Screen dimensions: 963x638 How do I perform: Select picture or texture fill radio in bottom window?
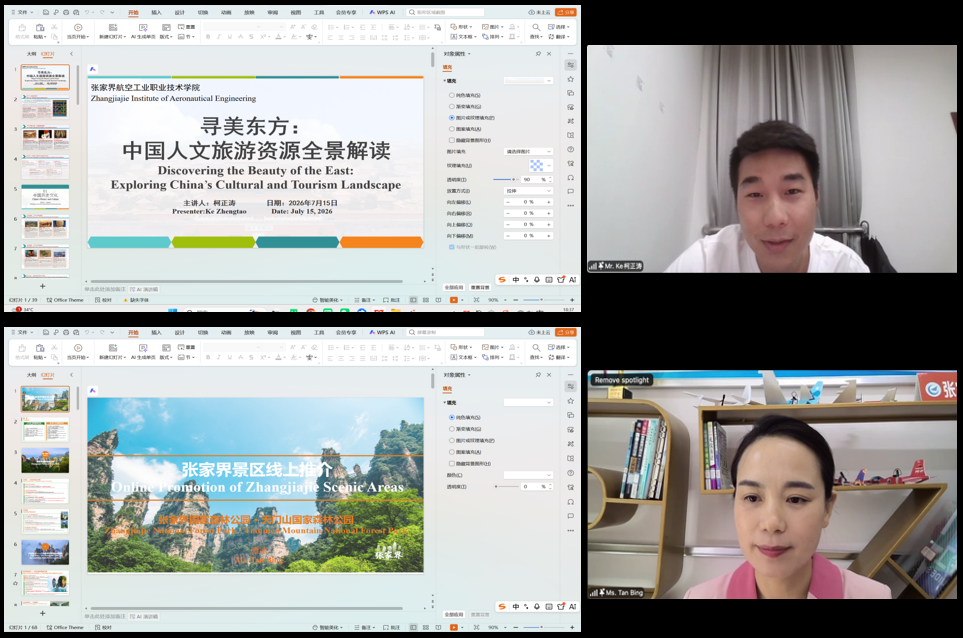(x=451, y=440)
